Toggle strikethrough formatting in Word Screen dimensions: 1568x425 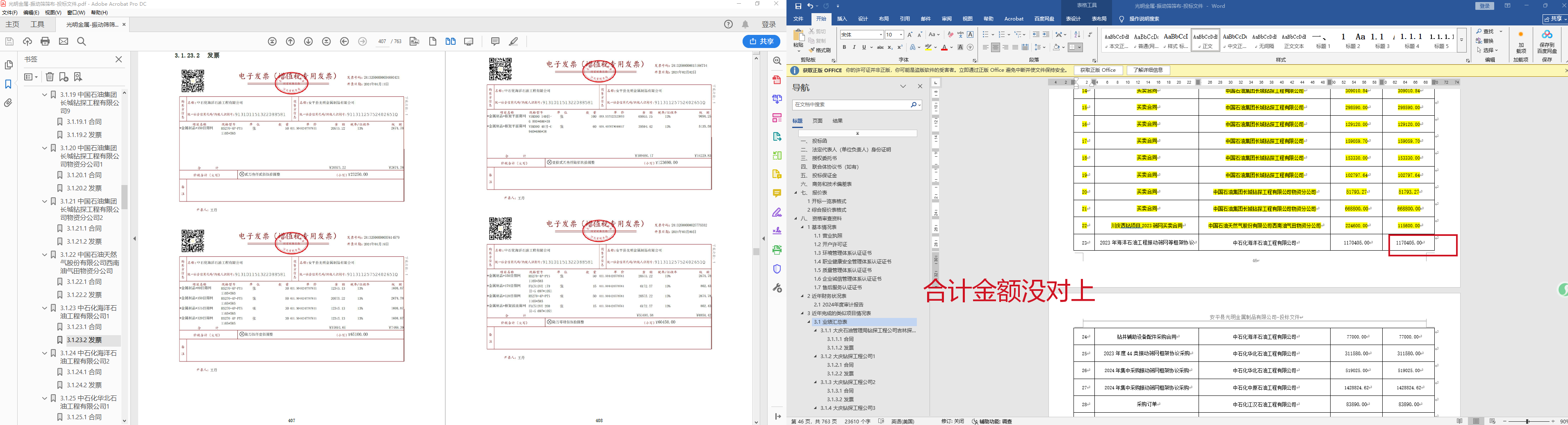[x=880, y=47]
